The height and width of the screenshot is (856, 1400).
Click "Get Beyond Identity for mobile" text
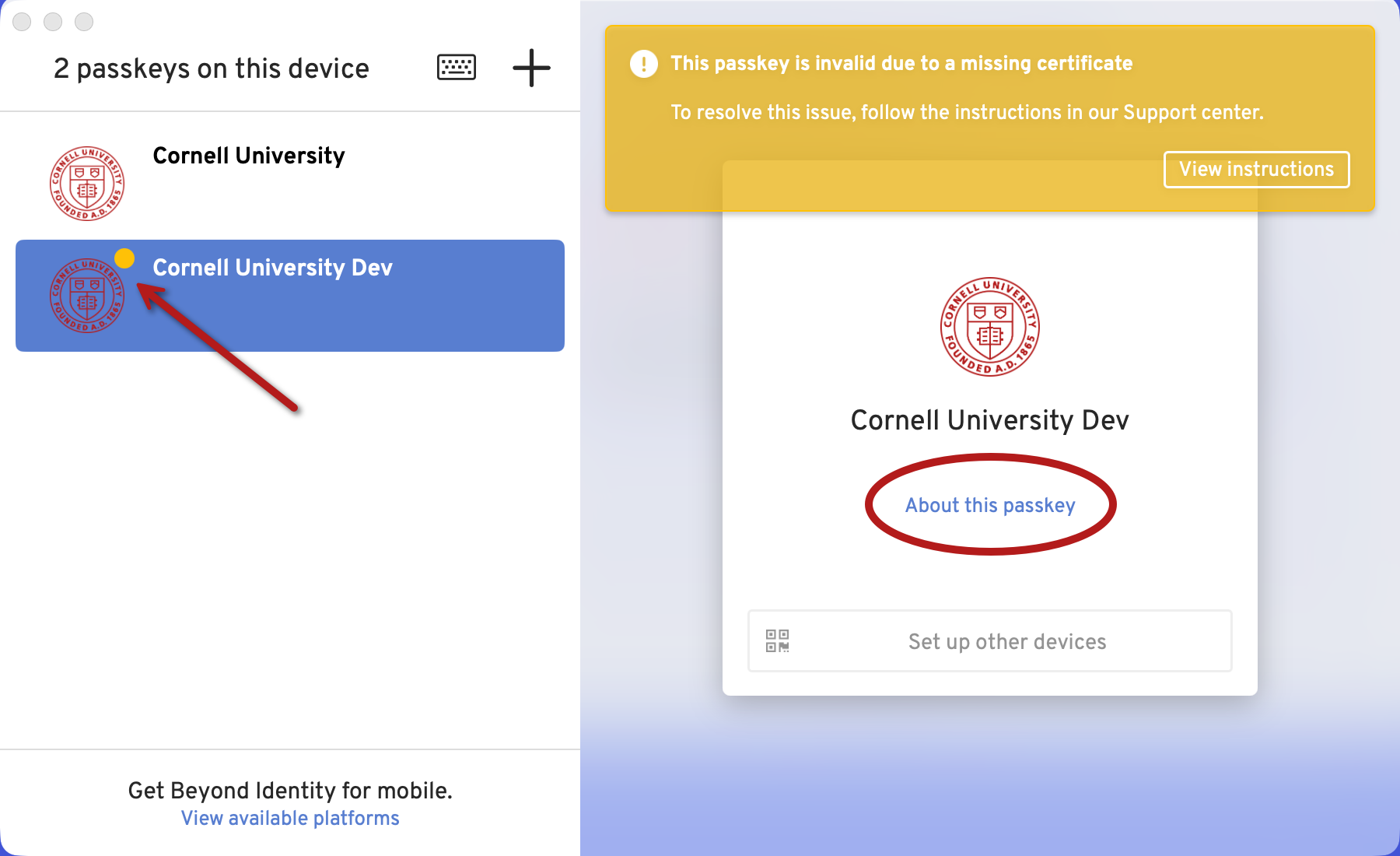pyautogui.click(x=290, y=791)
